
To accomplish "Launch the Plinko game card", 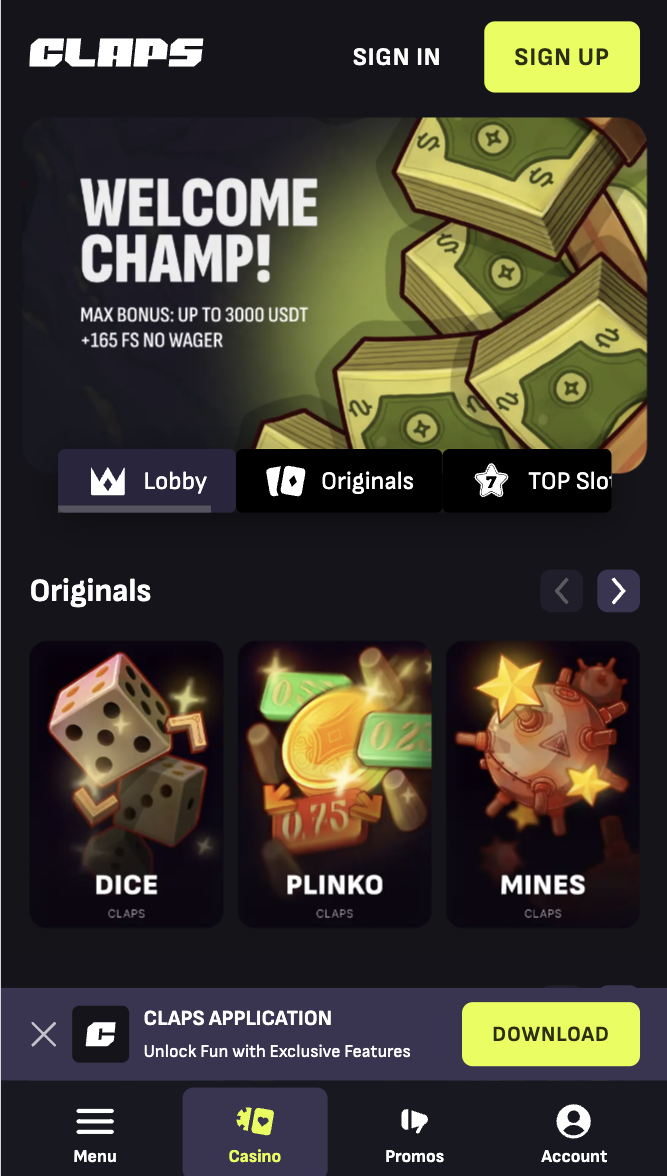I will tap(335, 784).
